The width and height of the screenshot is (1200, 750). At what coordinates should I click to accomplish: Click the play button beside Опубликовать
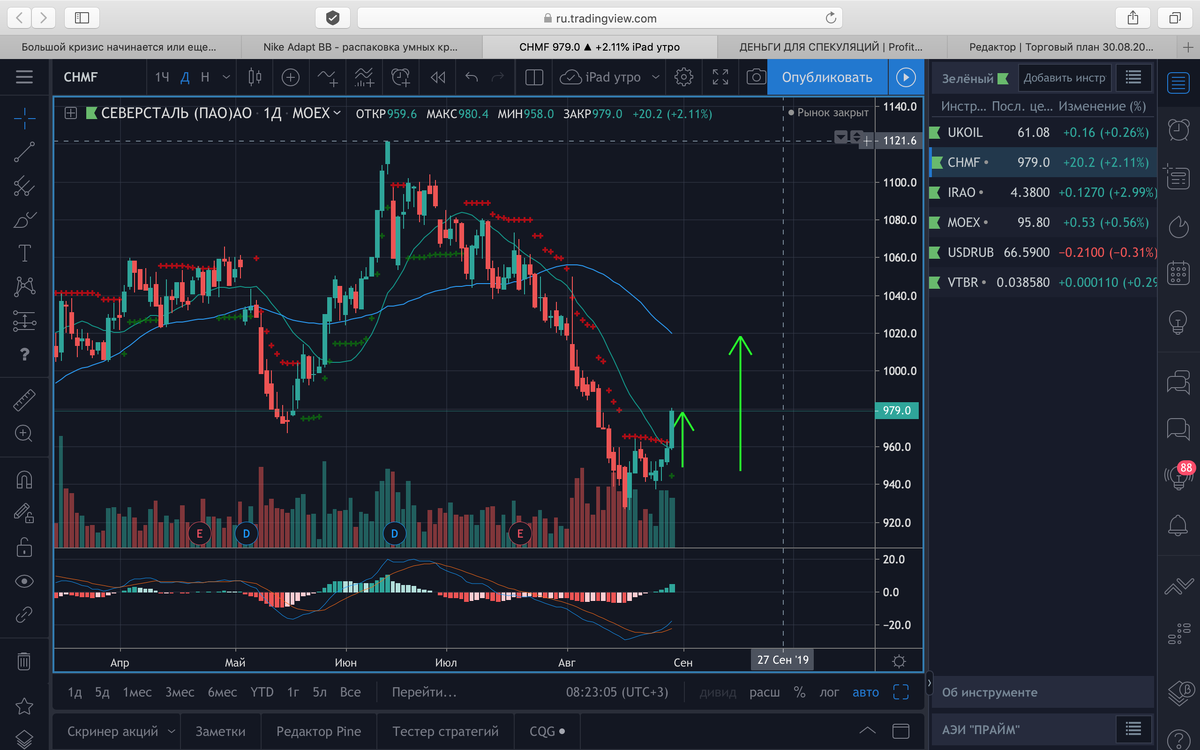(x=906, y=77)
